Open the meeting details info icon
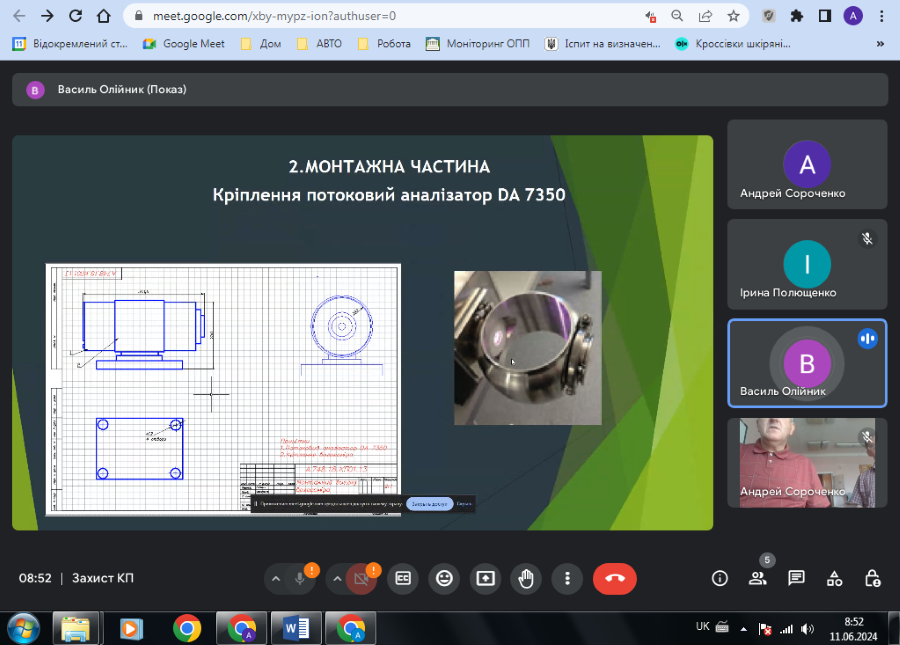 [719, 578]
